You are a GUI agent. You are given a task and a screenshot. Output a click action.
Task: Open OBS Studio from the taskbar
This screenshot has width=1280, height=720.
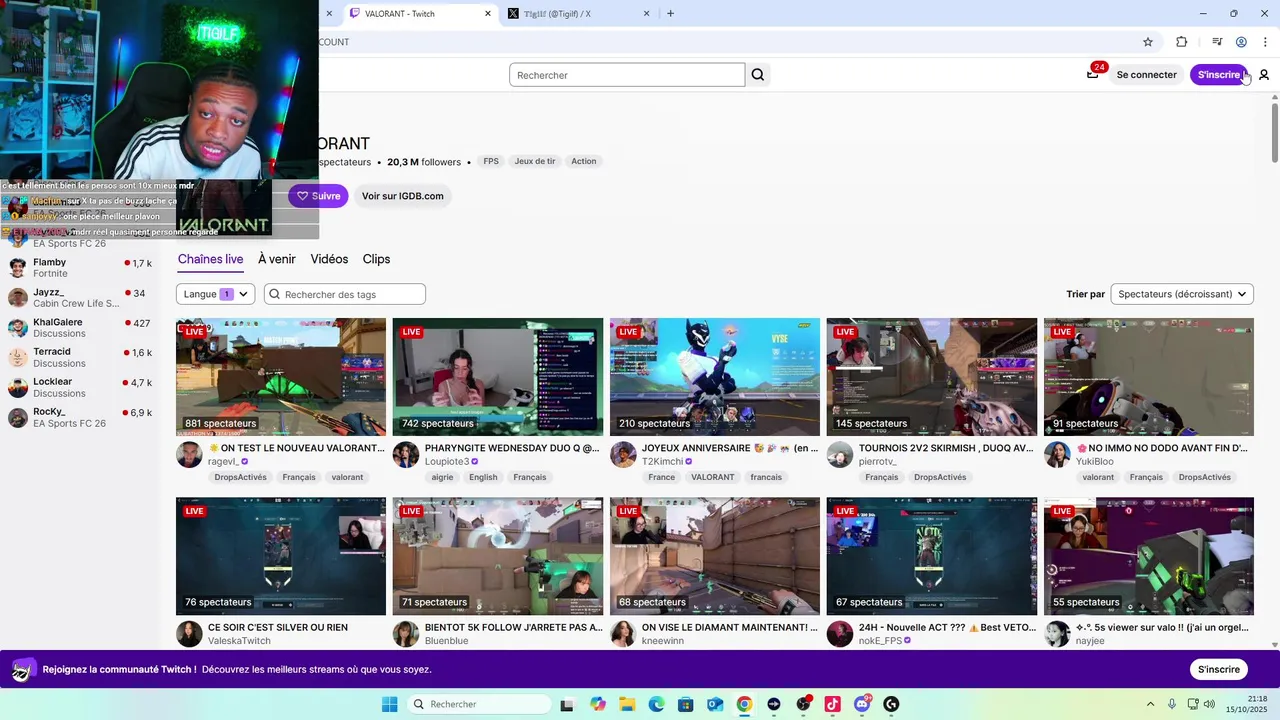(x=803, y=704)
